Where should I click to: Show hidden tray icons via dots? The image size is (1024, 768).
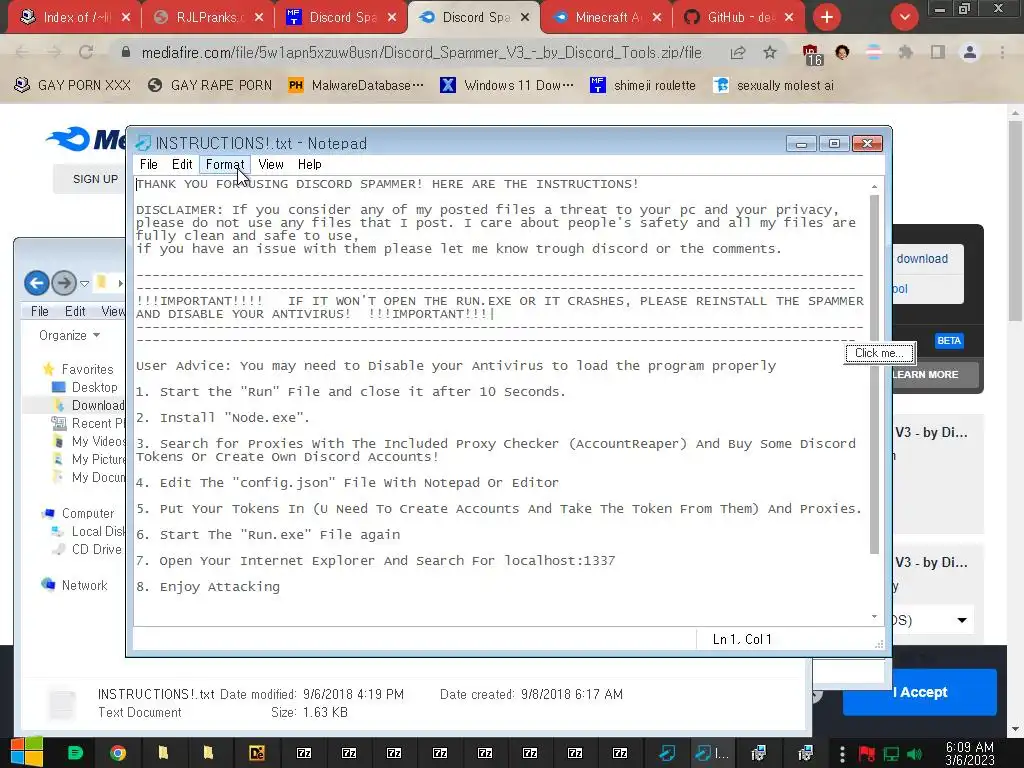tap(842, 753)
